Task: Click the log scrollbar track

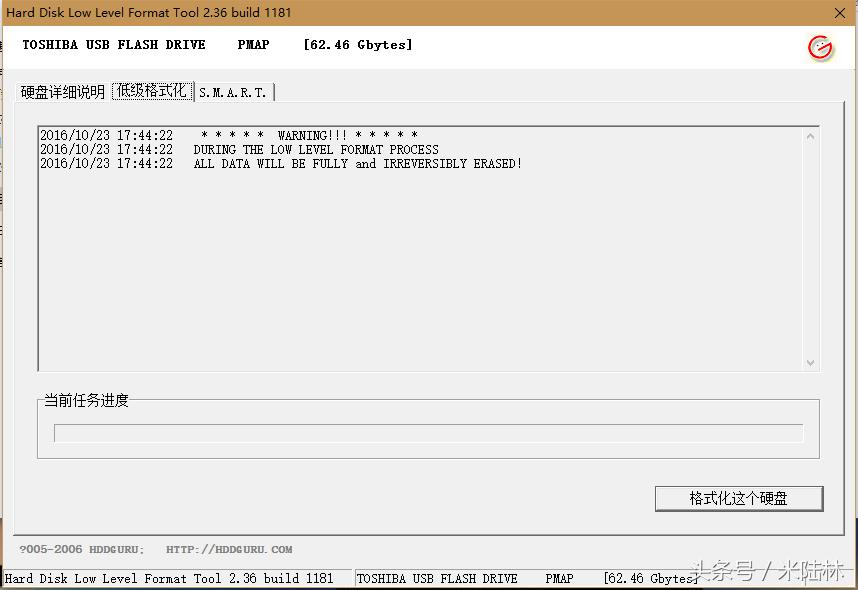Action: point(810,250)
